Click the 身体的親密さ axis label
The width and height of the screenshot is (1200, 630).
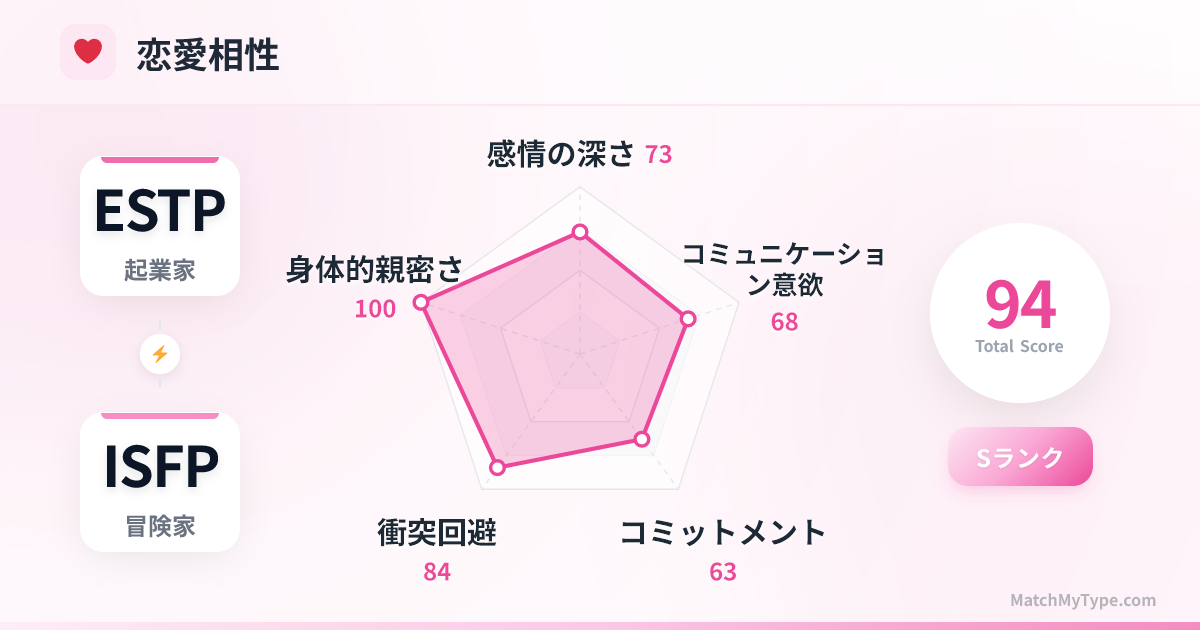[x=375, y=270]
